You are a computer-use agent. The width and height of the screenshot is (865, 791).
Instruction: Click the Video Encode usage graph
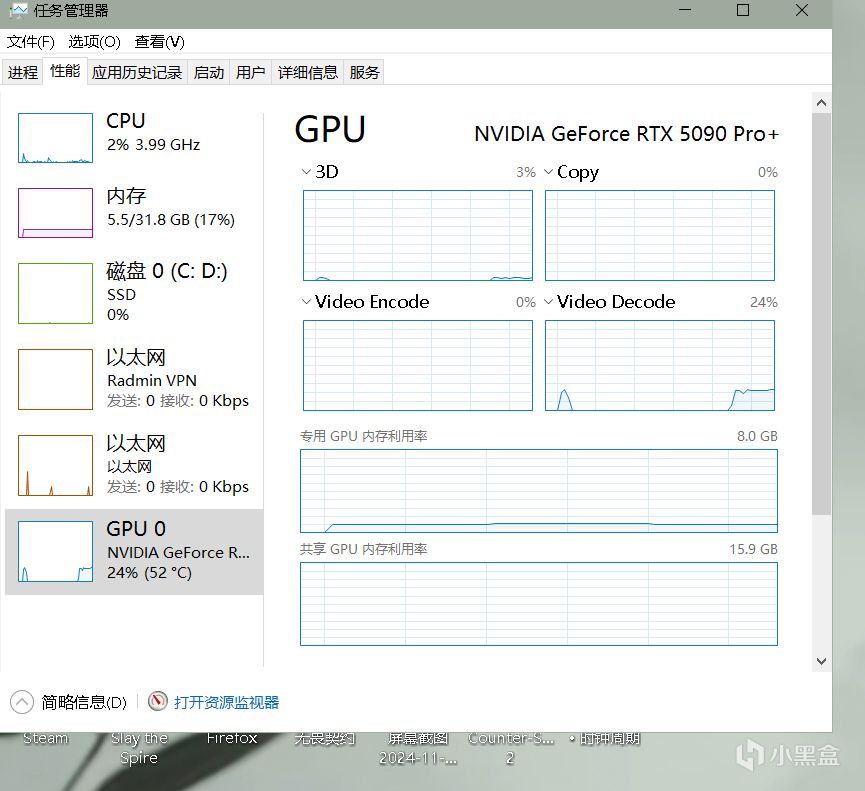coord(418,365)
